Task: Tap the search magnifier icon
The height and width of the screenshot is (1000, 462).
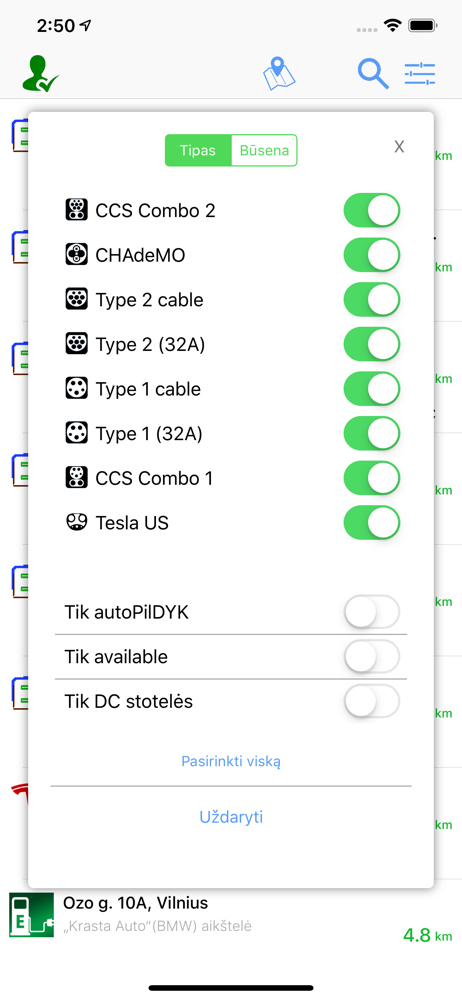Action: [x=373, y=74]
